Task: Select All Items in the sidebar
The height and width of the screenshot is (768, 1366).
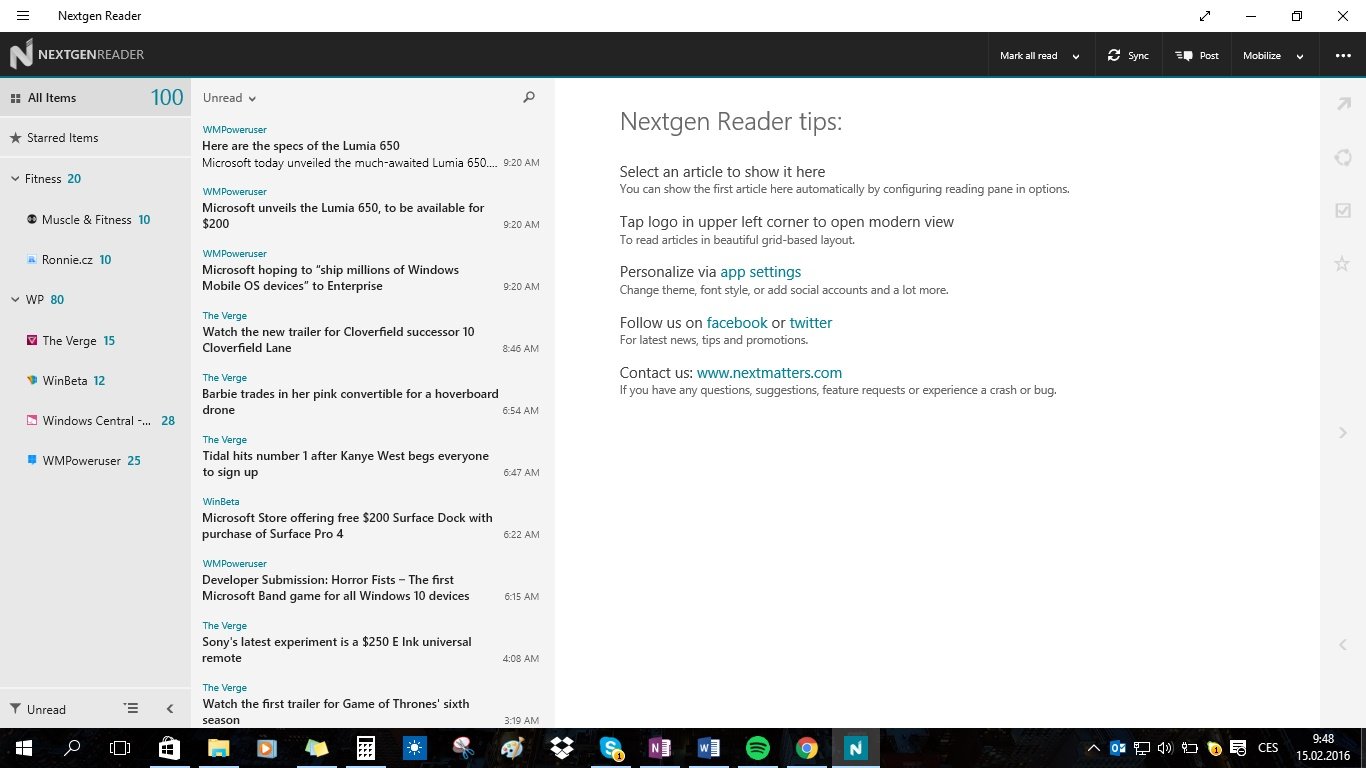Action: pyautogui.click(x=95, y=97)
